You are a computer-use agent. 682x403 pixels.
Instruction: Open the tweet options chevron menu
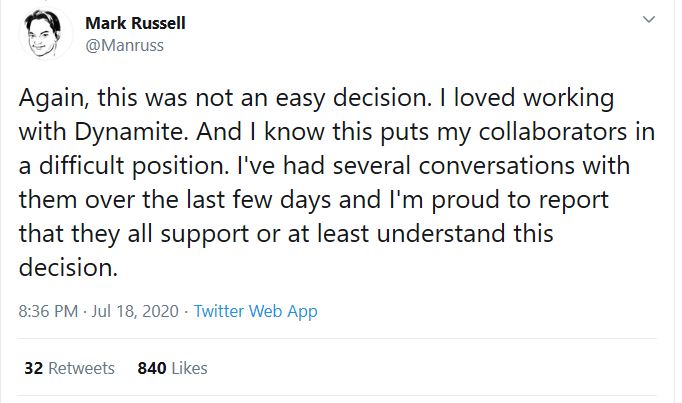pyautogui.click(x=649, y=21)
